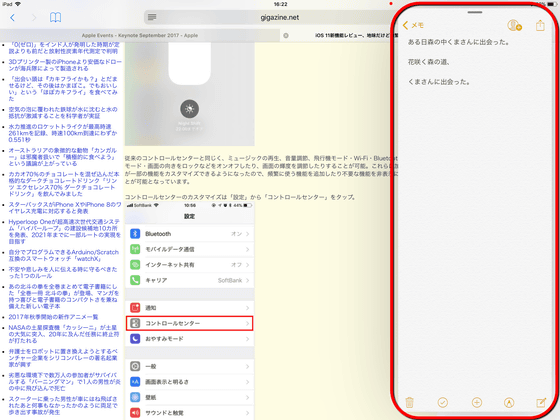Image resolution: width=560 pixels, height=420 pixels.
Task: Close the iOS 11 review tab
Action: [x=286, y=35]
